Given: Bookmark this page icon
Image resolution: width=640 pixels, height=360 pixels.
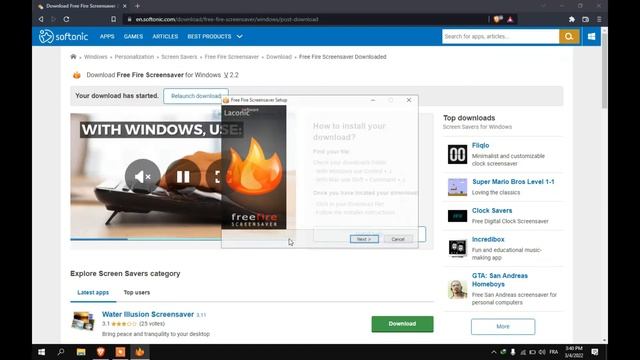Looking at the screenshot, I should [113, 19].
